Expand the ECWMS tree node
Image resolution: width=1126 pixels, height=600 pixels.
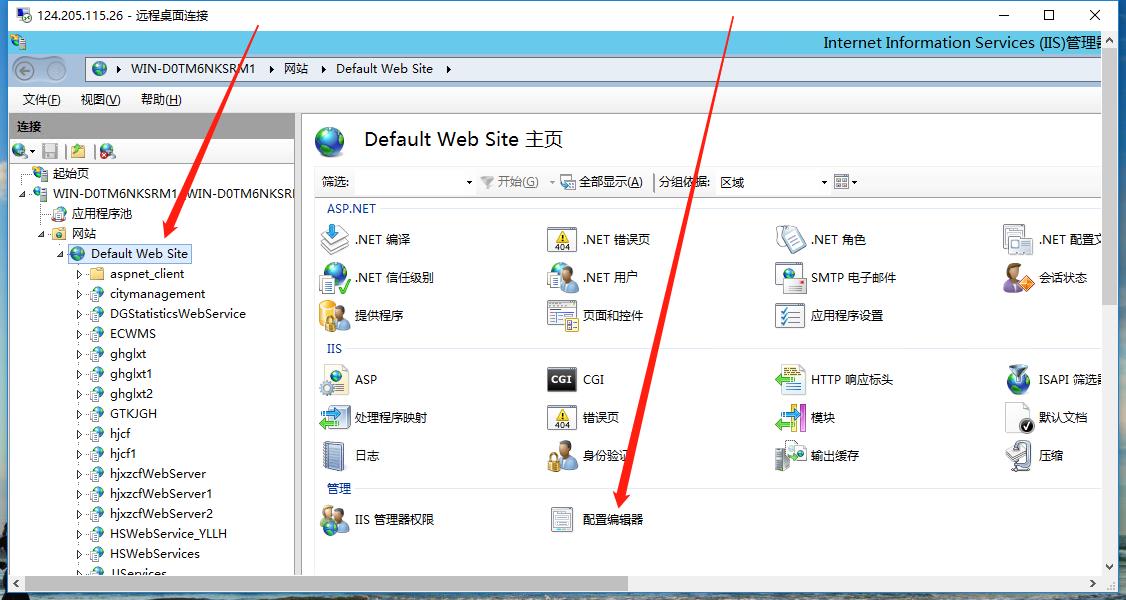[80, 334]
